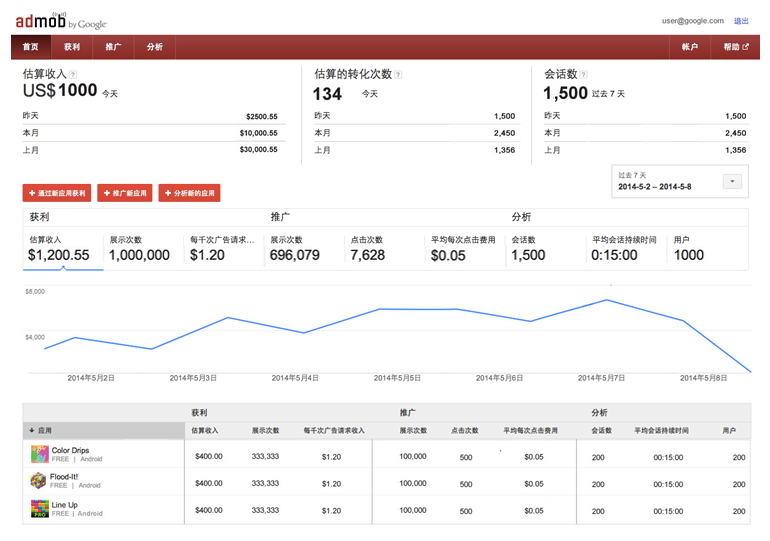The height and width of the screenshot is (541, 770).
Task: Click the Line Up app icon
Action: (40, 508)
